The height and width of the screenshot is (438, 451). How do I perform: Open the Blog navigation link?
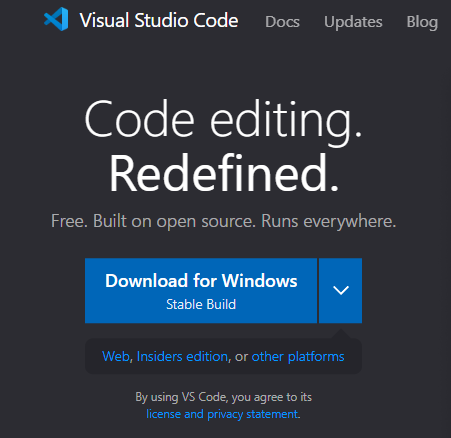click(422, 22)
